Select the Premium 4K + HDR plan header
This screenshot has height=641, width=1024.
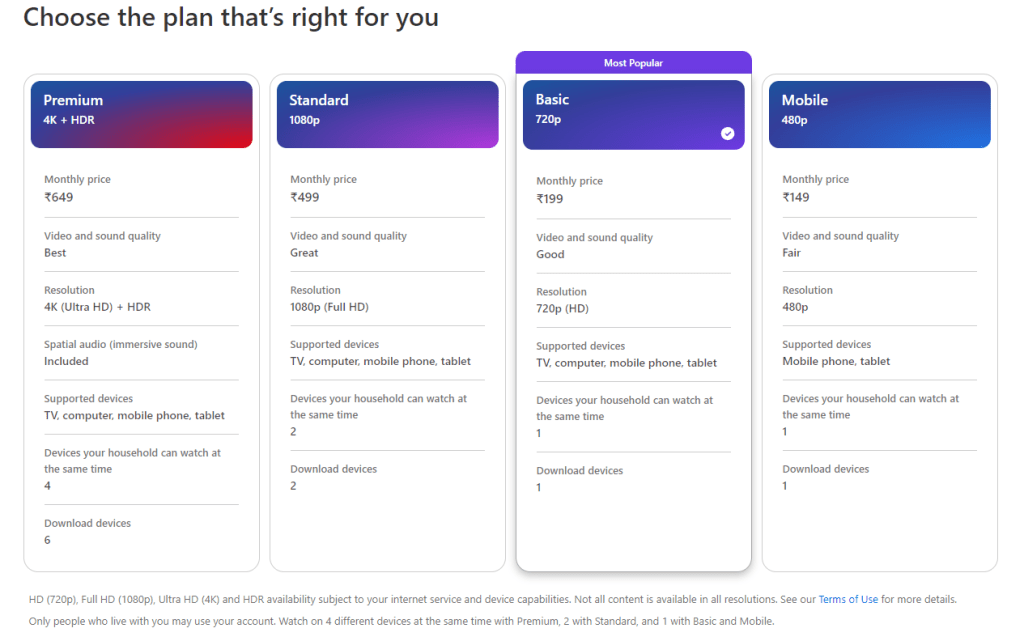point(141,114)
